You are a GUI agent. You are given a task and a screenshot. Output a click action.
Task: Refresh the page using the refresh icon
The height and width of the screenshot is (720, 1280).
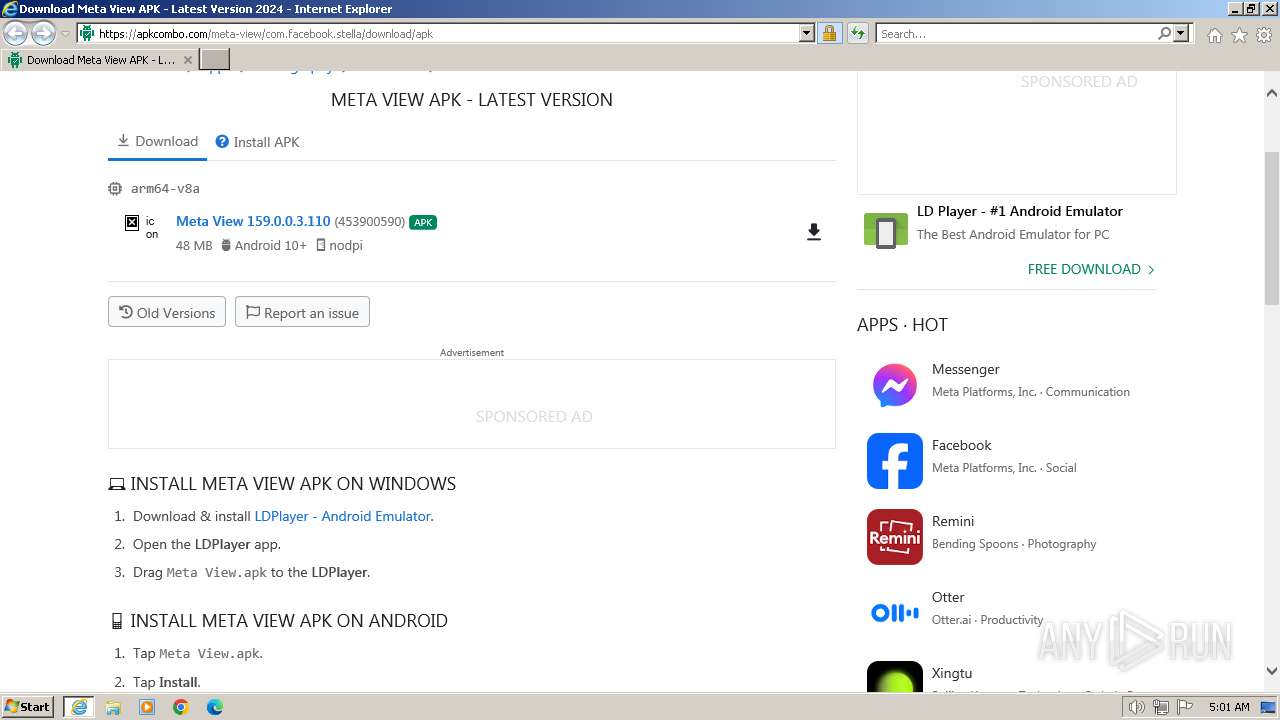[x=857, y=33]
